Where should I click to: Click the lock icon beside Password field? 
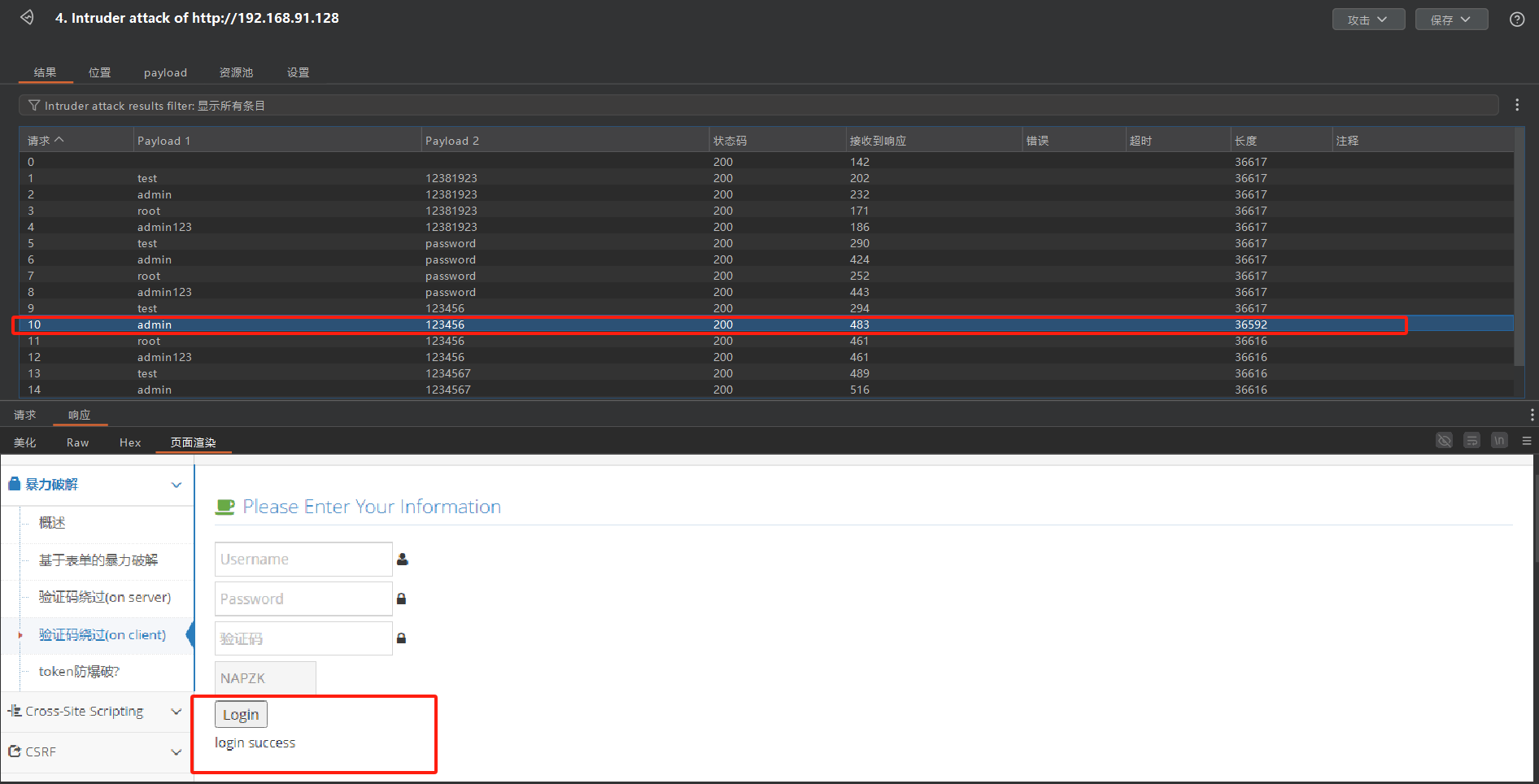pyautogui.click(x=401, y=599)
